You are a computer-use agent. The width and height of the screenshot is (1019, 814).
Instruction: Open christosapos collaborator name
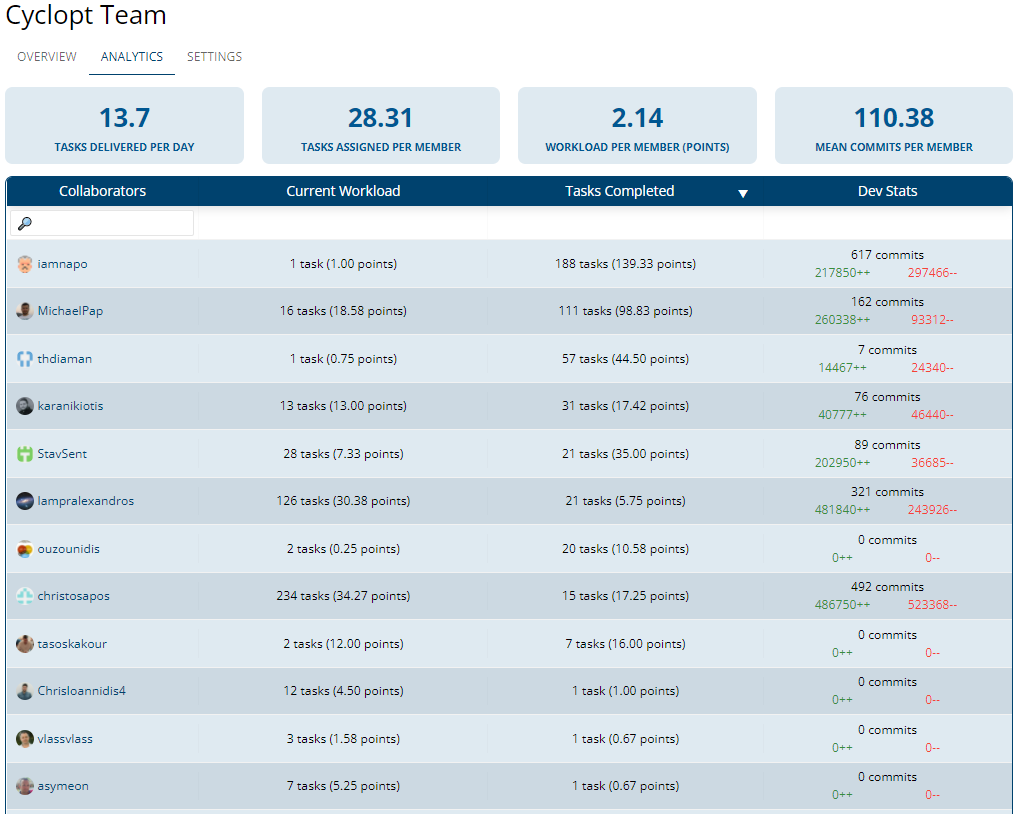coord(73,596)
